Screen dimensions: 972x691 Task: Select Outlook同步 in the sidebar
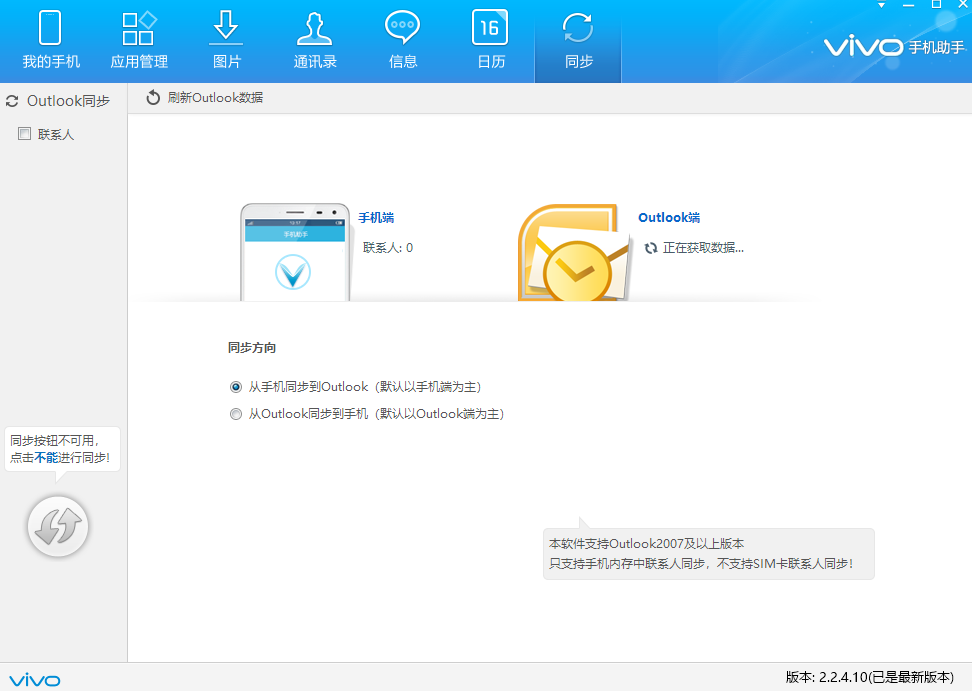click(58, 101)
